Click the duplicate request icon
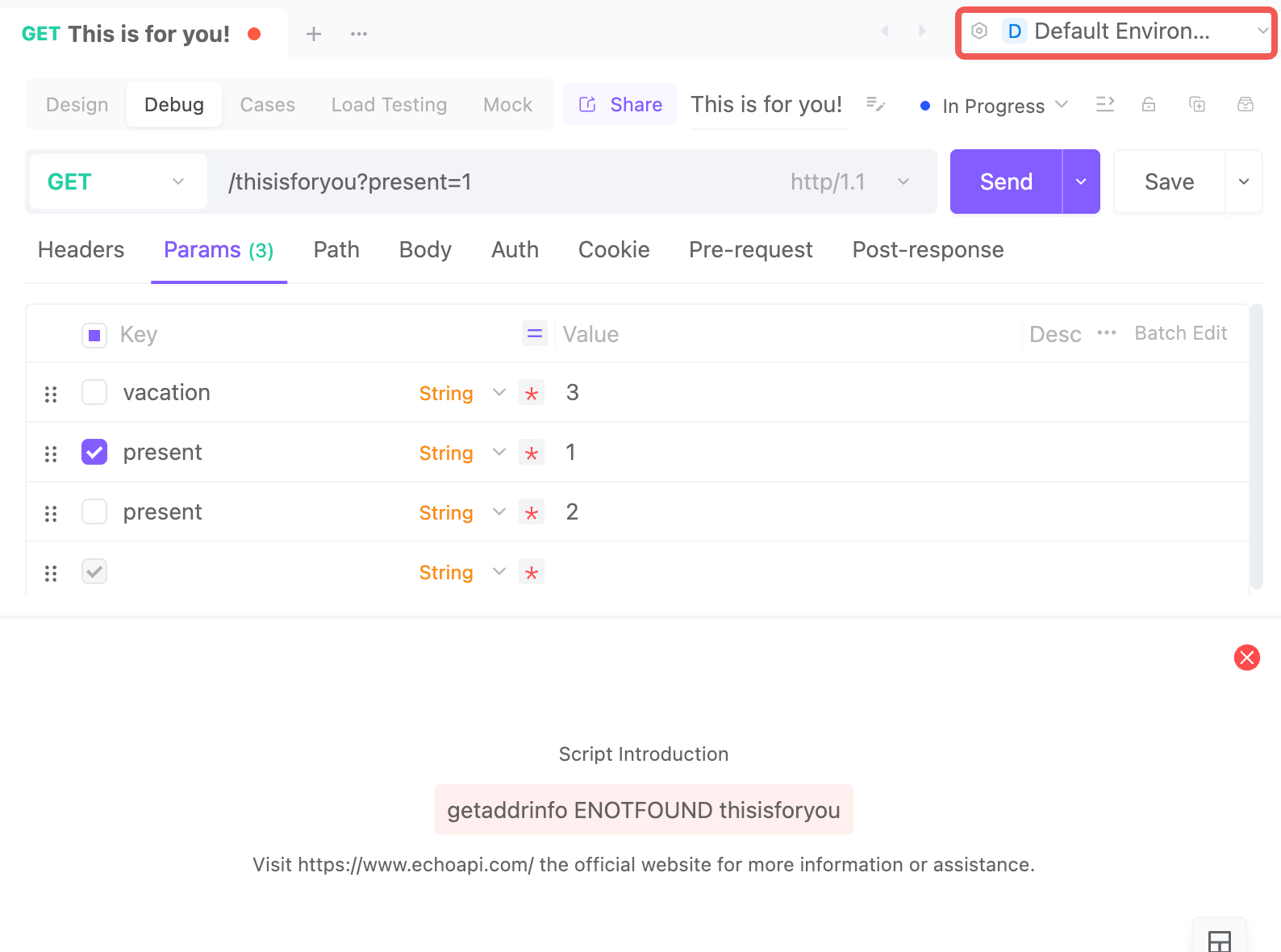 (1197, 104)
